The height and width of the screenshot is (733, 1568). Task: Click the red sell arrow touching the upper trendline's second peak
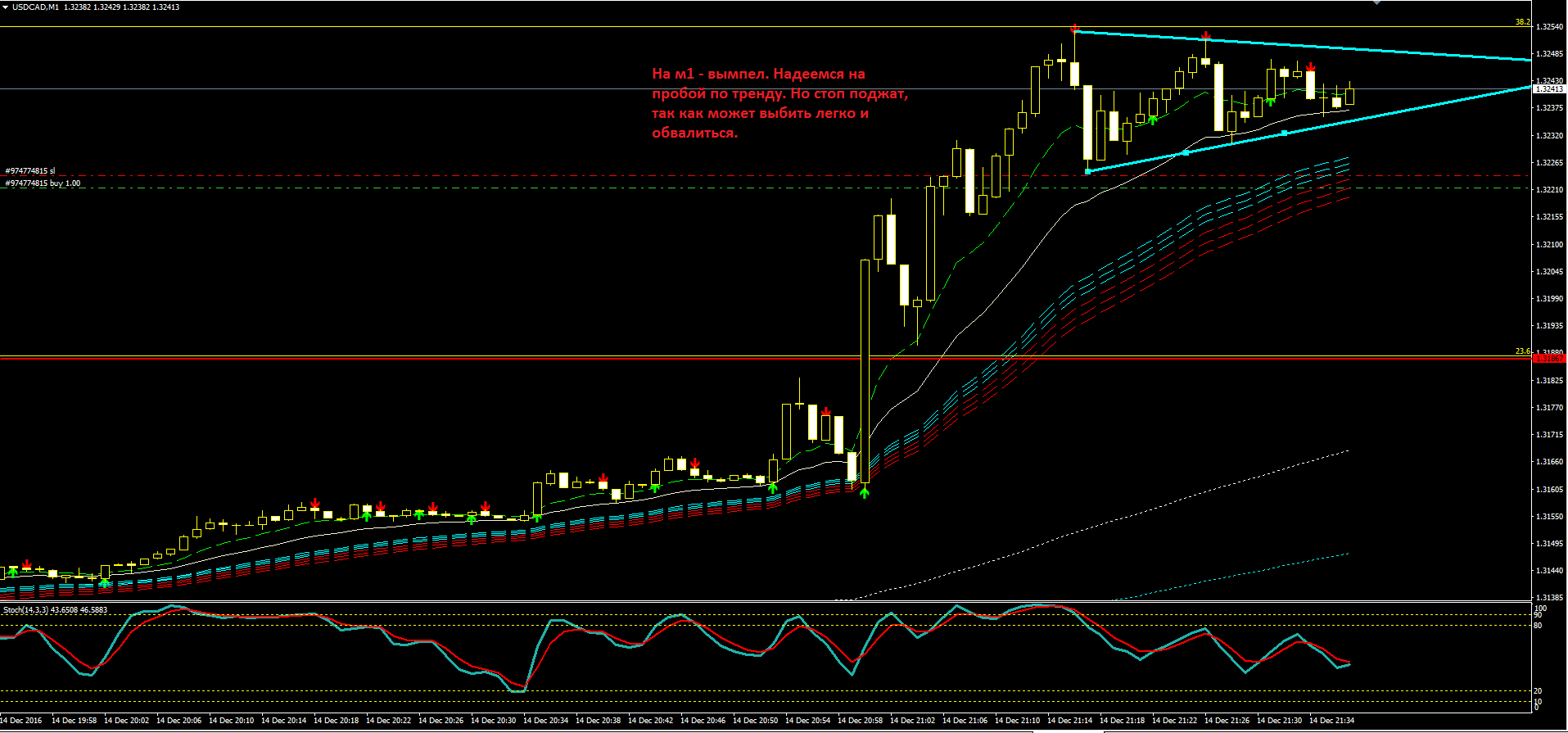1206,36
